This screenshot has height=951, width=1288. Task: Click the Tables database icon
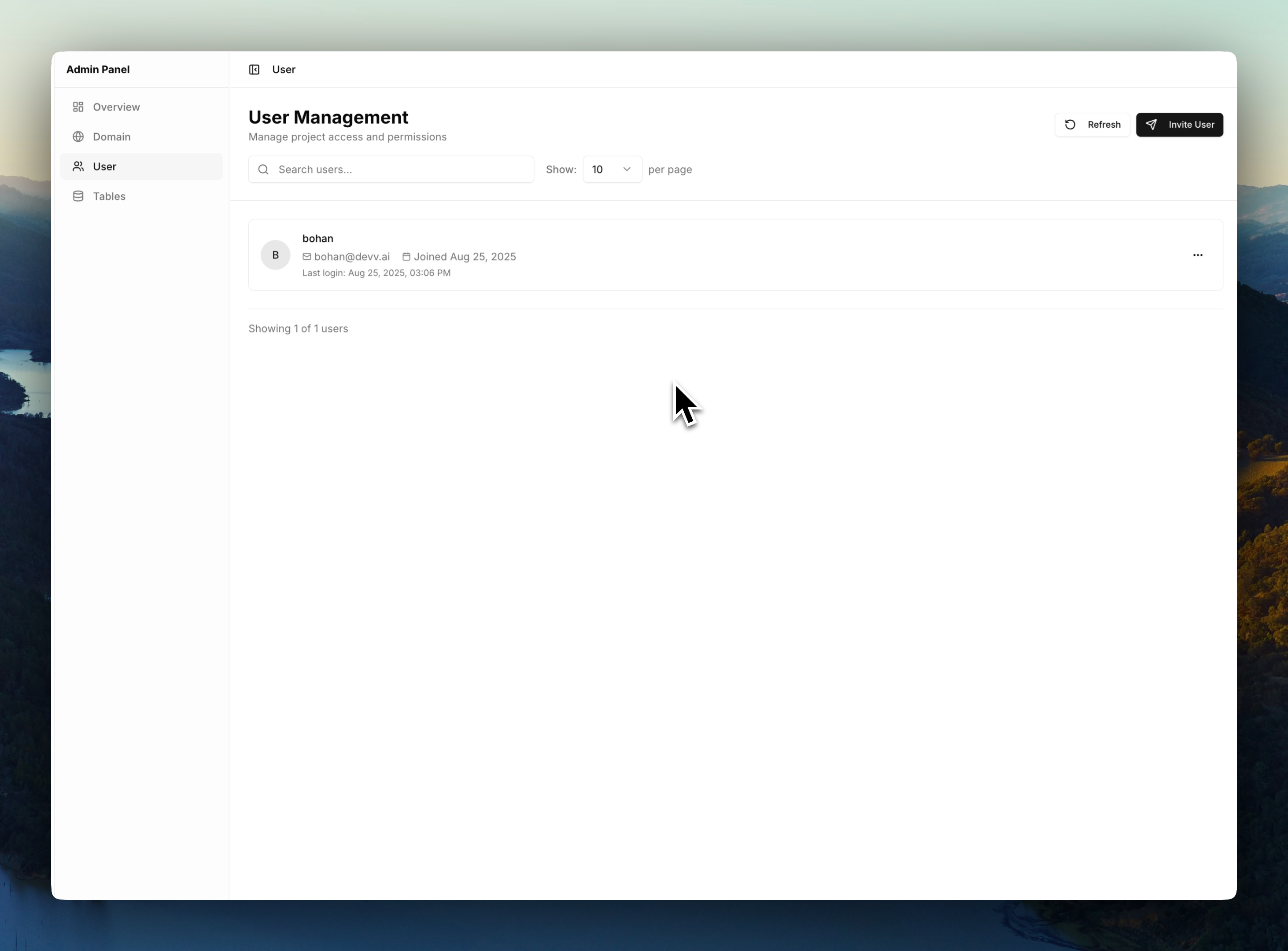click(78, 196)
